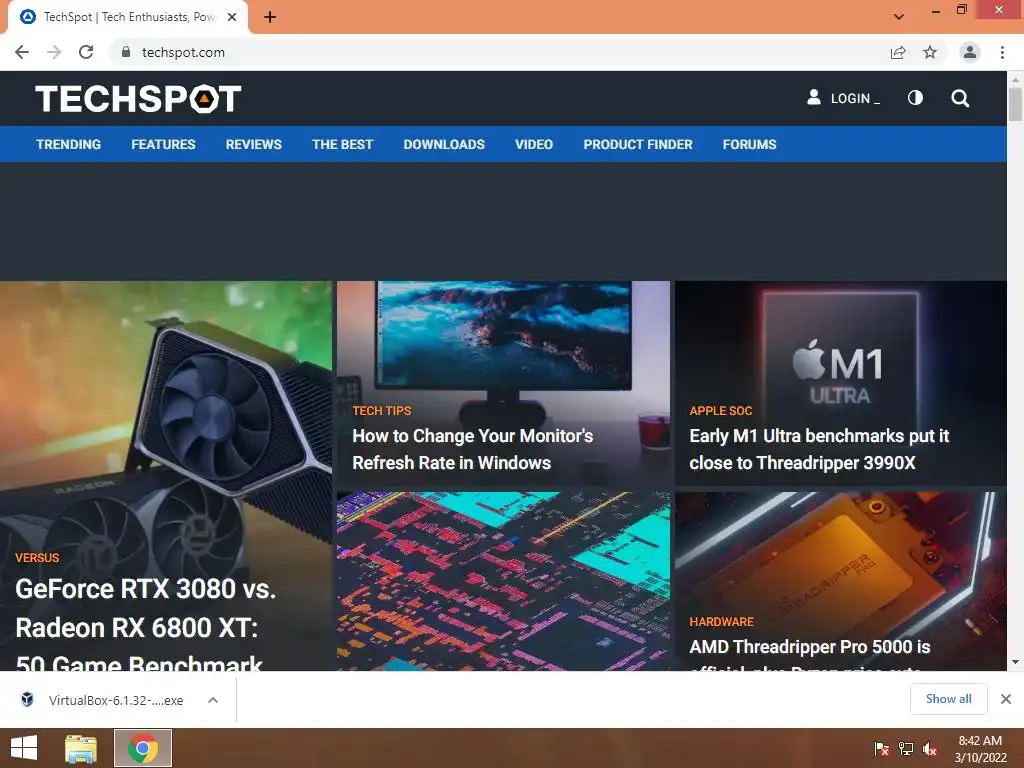The height and width of the screenshot is (768, 1024).
Task: Click the network tray icon
Action: coord(906,748)
